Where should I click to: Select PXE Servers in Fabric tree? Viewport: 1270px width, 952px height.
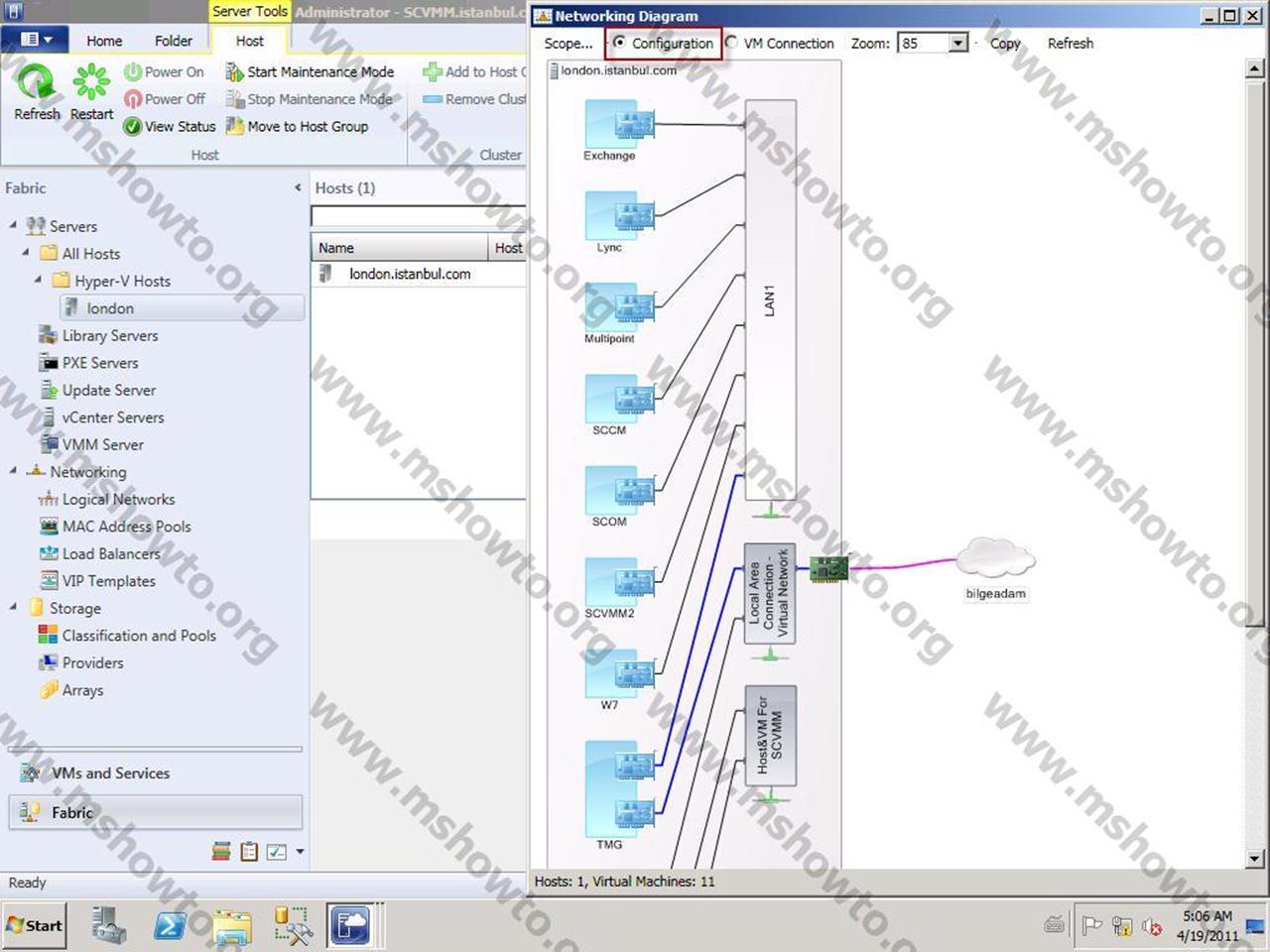[89, 363]
